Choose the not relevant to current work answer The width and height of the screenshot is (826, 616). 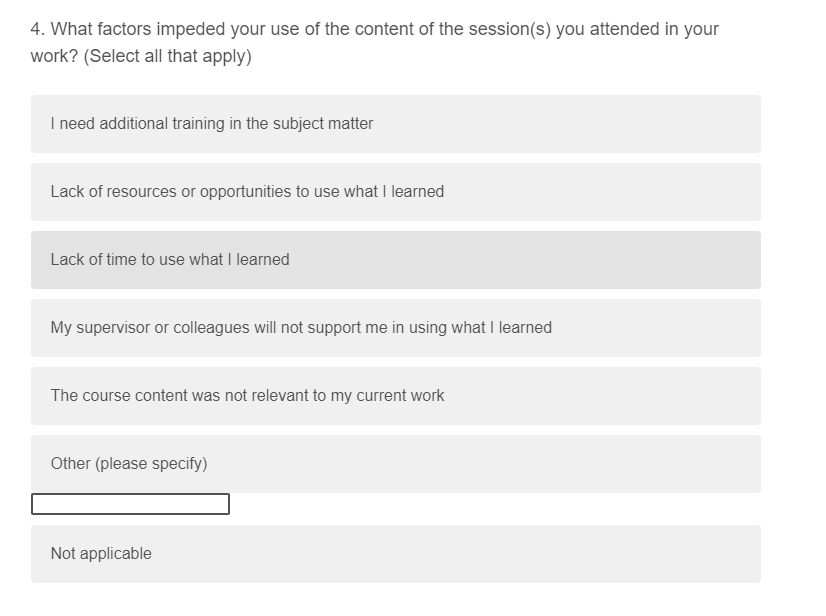pos(247,396)
